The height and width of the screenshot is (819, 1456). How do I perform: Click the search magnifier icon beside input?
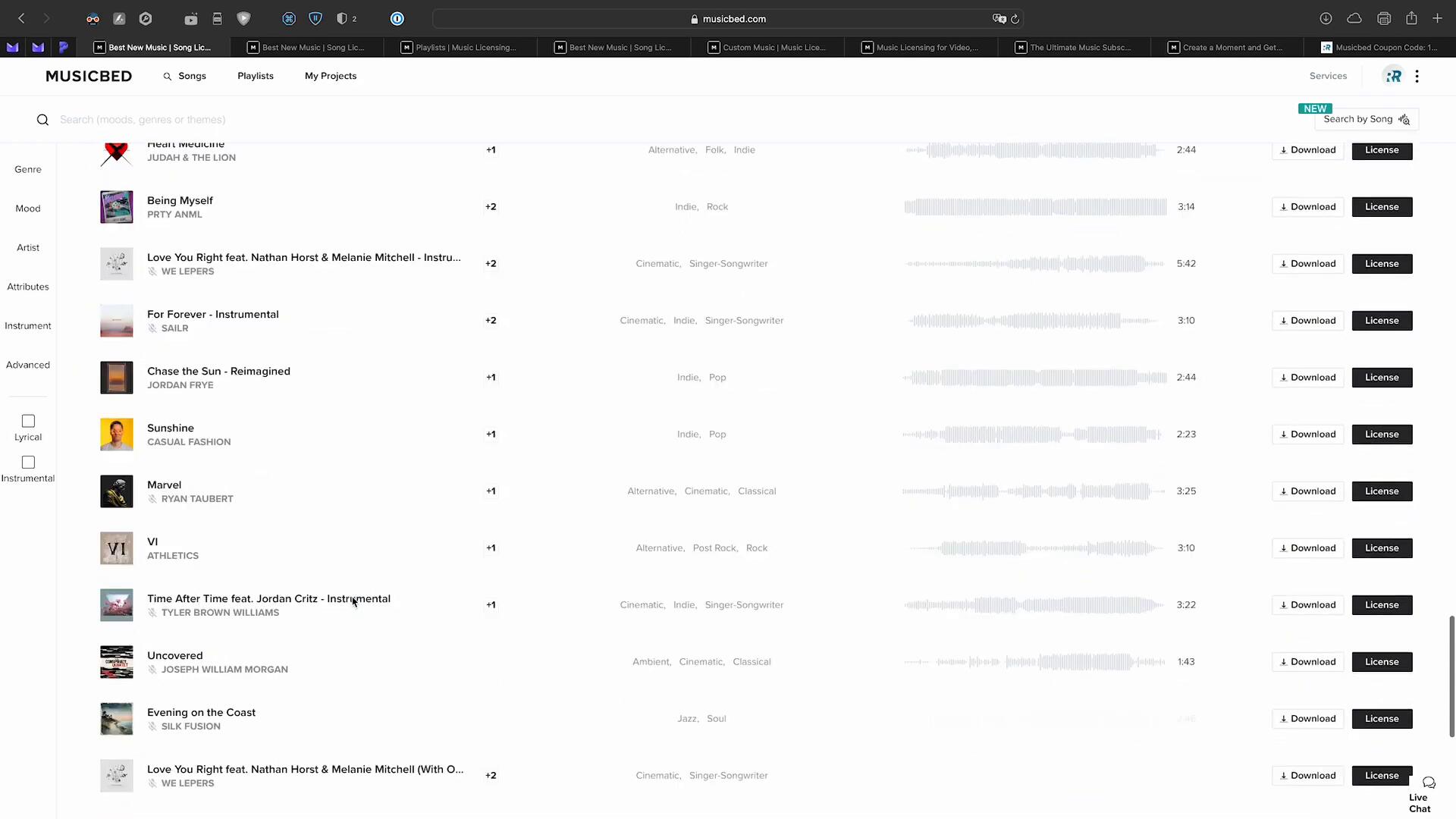point(42,120)
